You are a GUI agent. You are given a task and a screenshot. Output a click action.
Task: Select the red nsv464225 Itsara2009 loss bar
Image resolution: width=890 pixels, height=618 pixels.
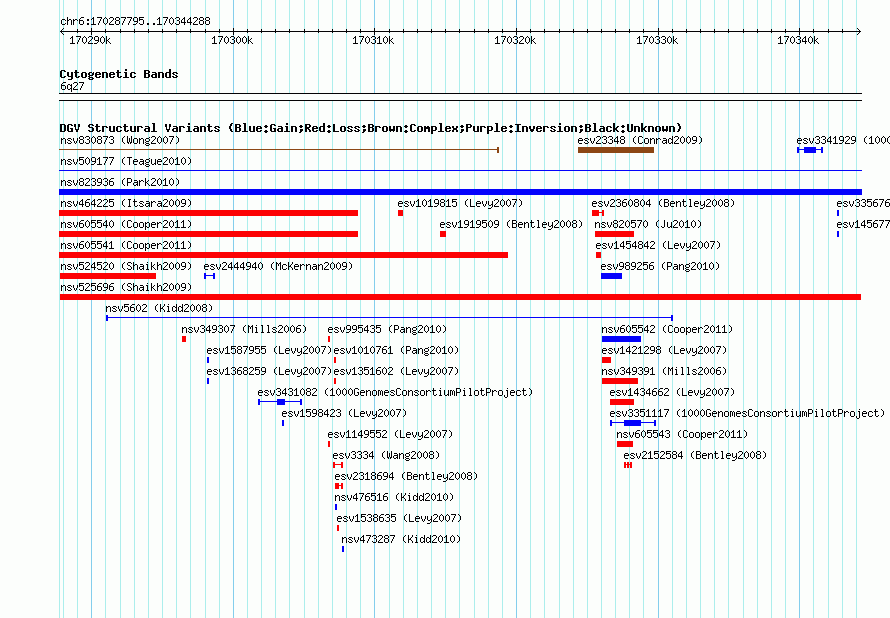click(208, 213)
